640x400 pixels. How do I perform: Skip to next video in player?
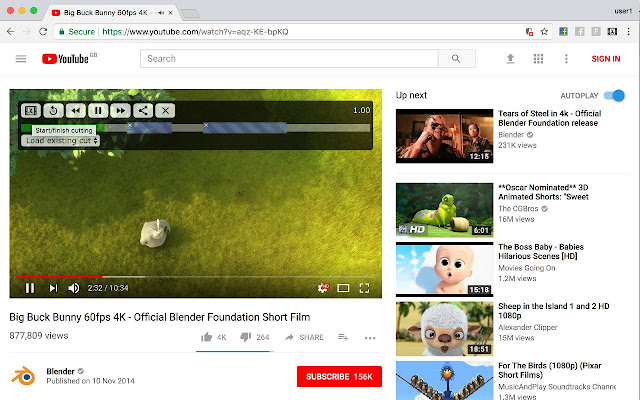pyautogui.click(x=53, y=288)
